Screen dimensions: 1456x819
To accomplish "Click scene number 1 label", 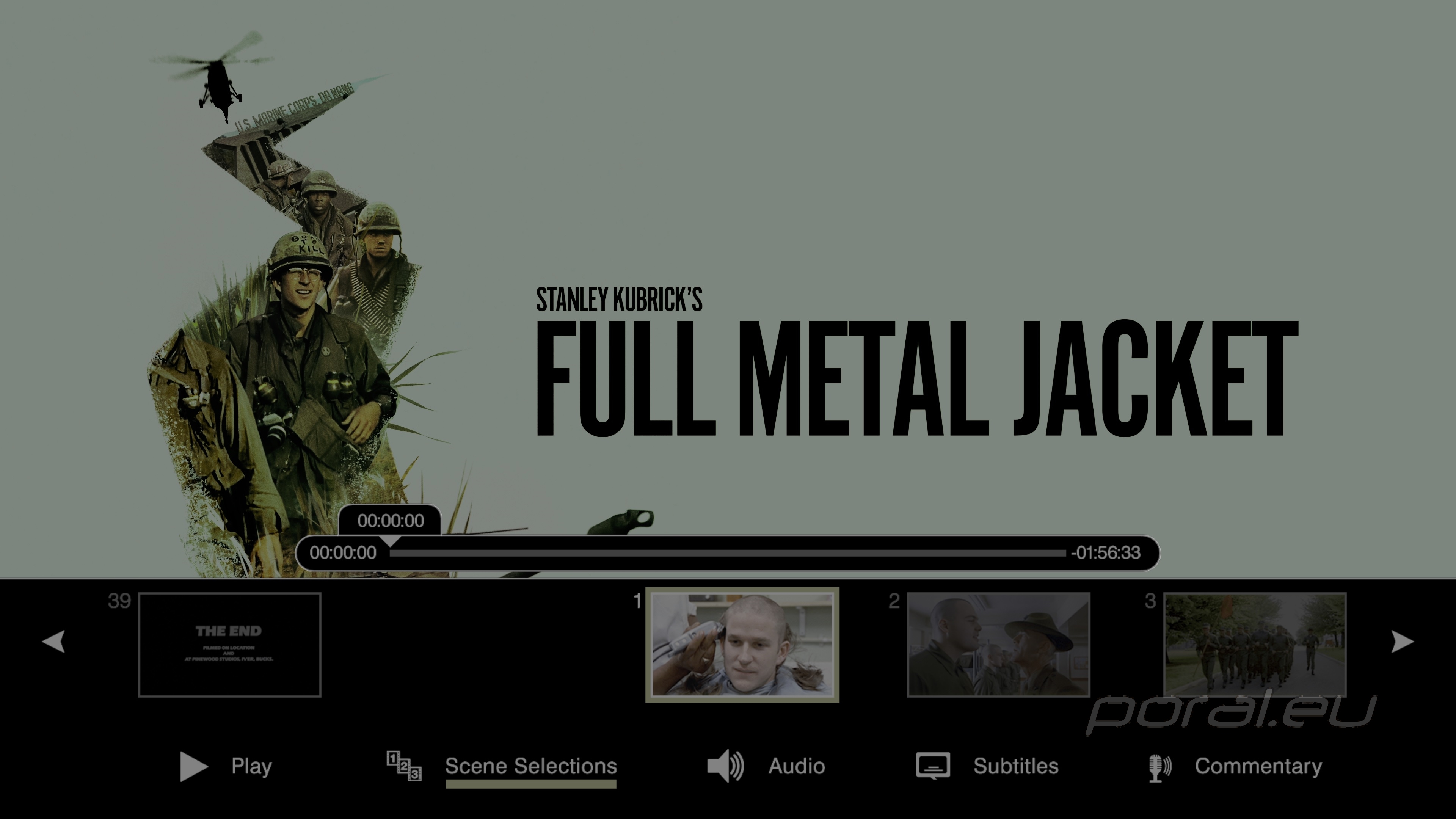I will [x=637, y=601].
